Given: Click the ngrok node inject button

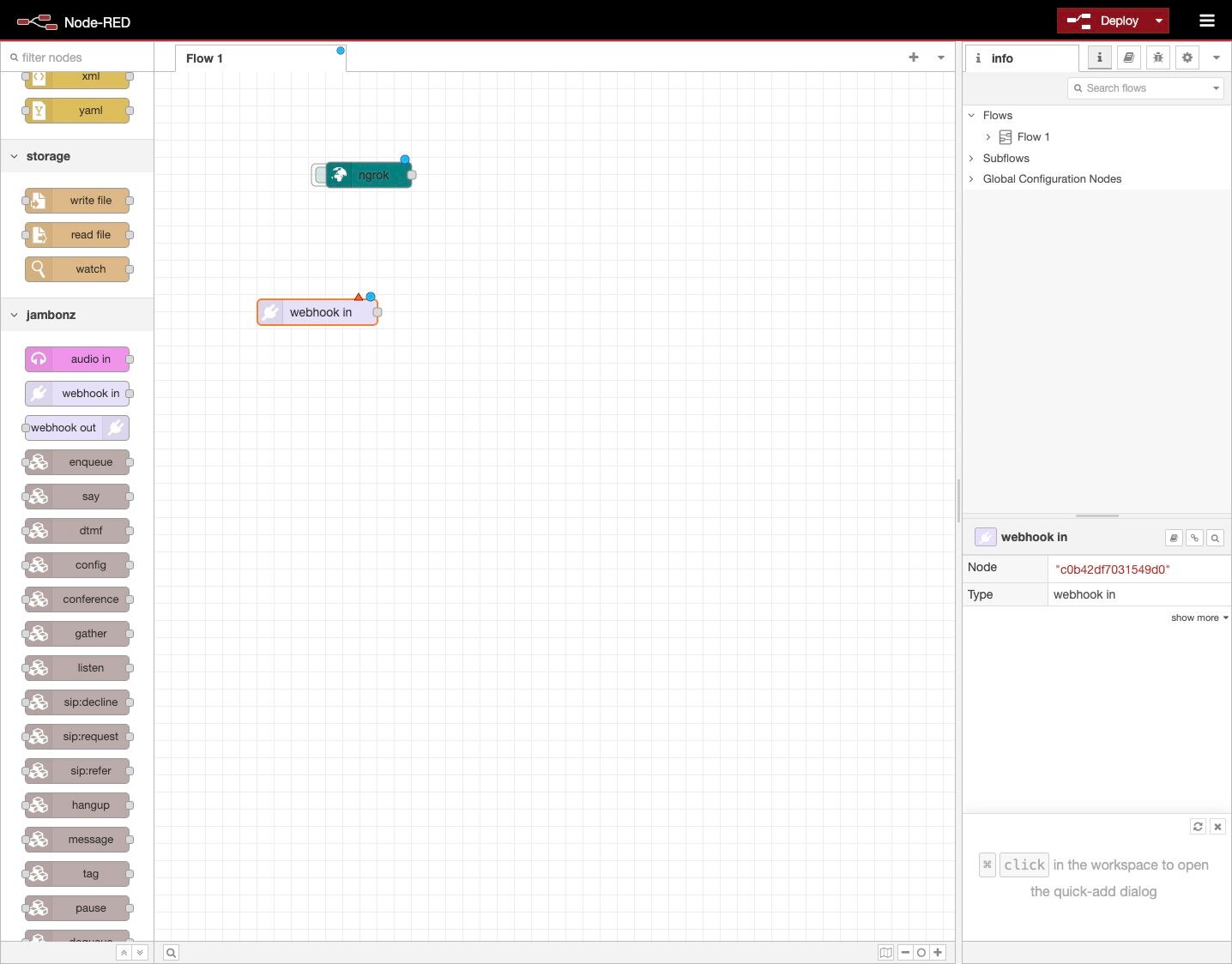Looking at the screenshot, I should tap(319, 175).
